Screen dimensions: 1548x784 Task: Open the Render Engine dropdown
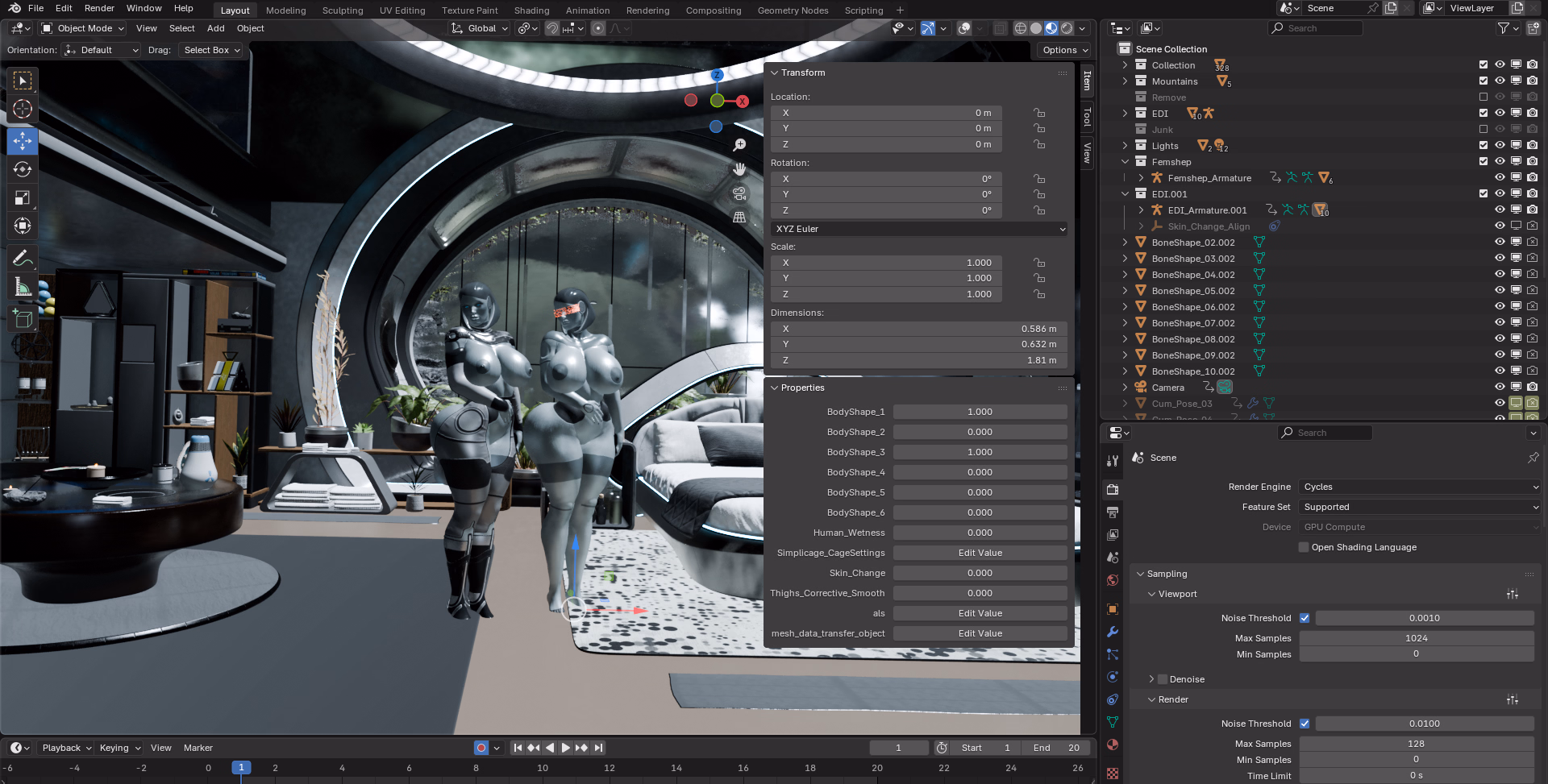1420,487
